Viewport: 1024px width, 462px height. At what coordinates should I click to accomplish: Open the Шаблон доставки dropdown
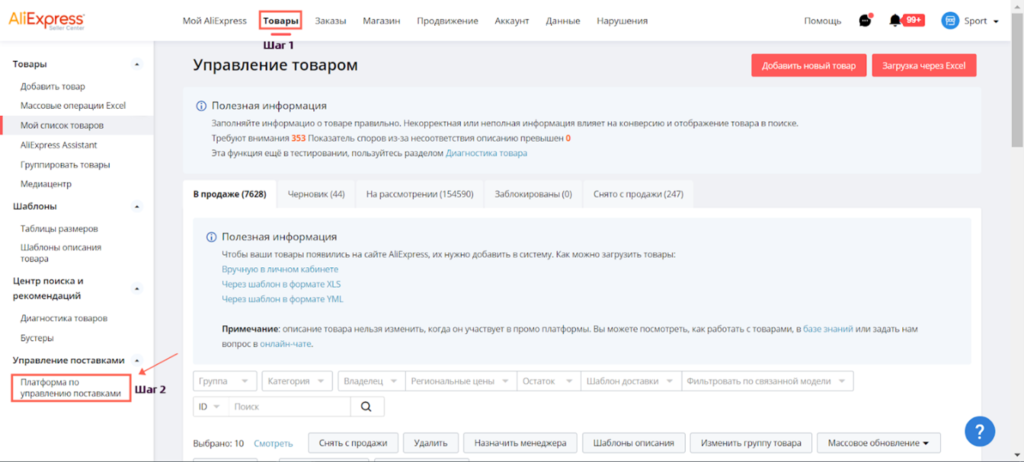pyautogui.click(x=630, y=382)
